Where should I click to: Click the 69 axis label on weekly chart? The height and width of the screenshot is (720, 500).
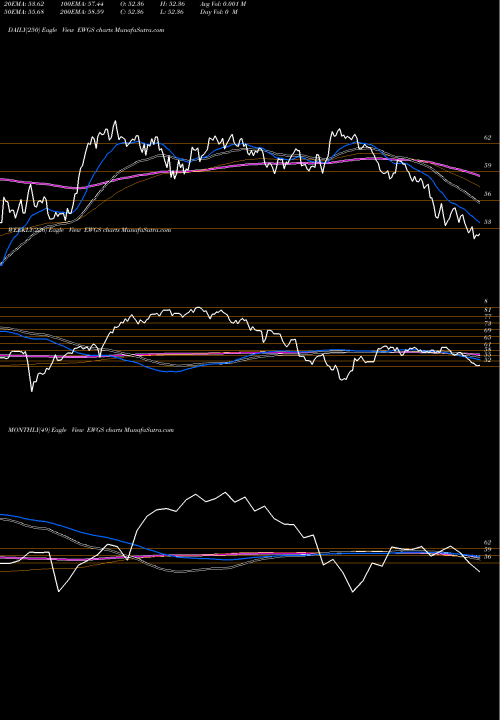(x=488, y=330)
